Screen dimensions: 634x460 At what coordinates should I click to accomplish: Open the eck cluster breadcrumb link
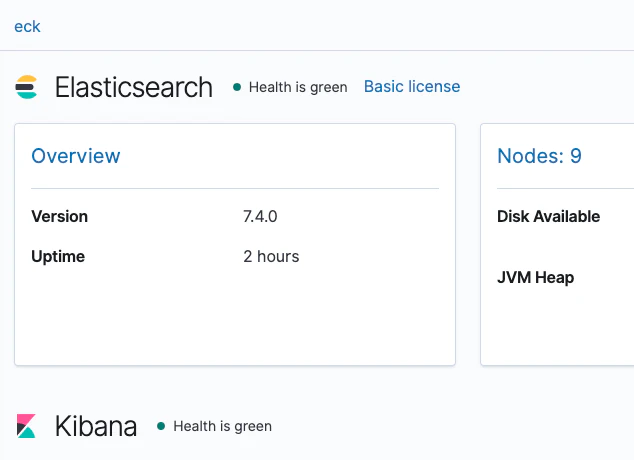pos(27,27)
